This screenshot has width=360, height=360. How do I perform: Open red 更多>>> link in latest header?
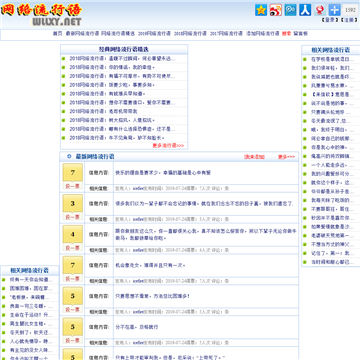coord(287,157)
